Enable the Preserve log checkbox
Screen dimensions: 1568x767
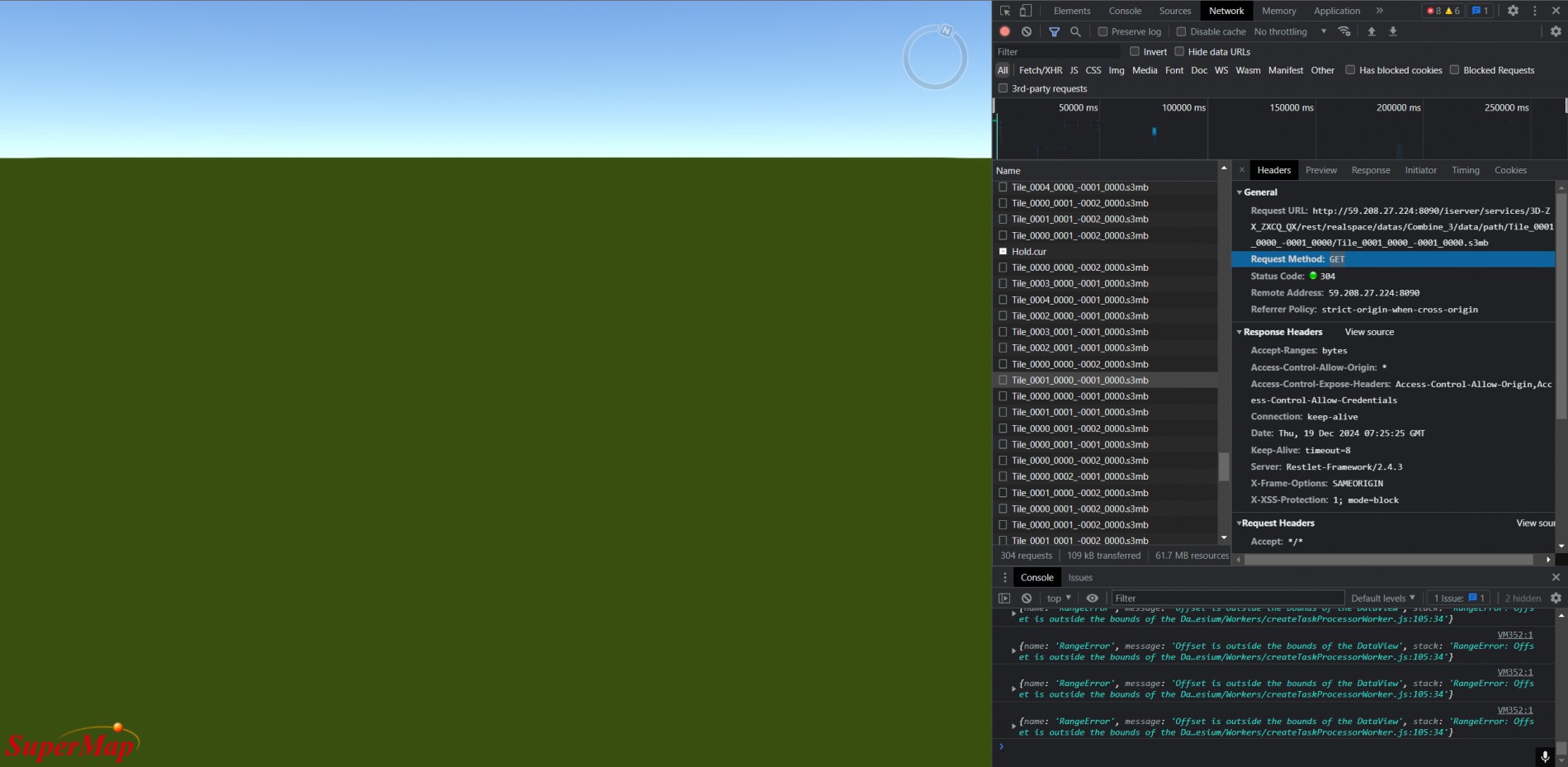point(1103,31)
